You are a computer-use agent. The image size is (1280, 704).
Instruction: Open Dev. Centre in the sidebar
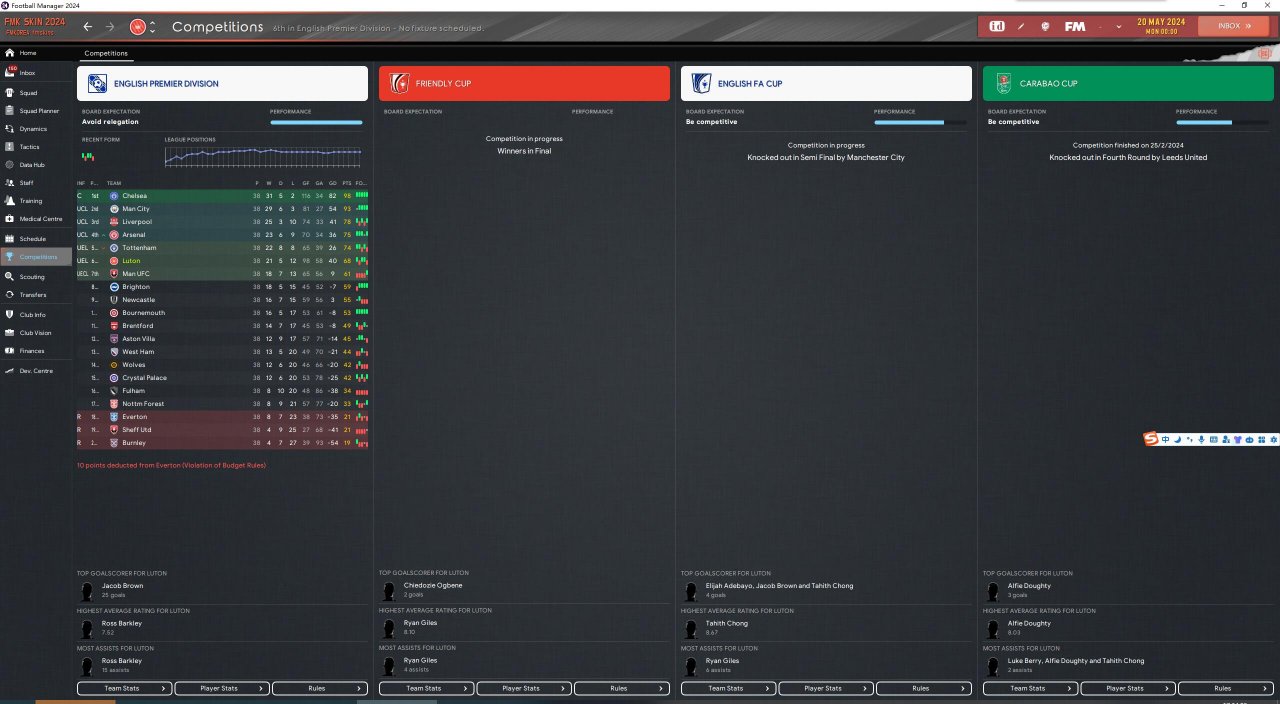[36, 371]
